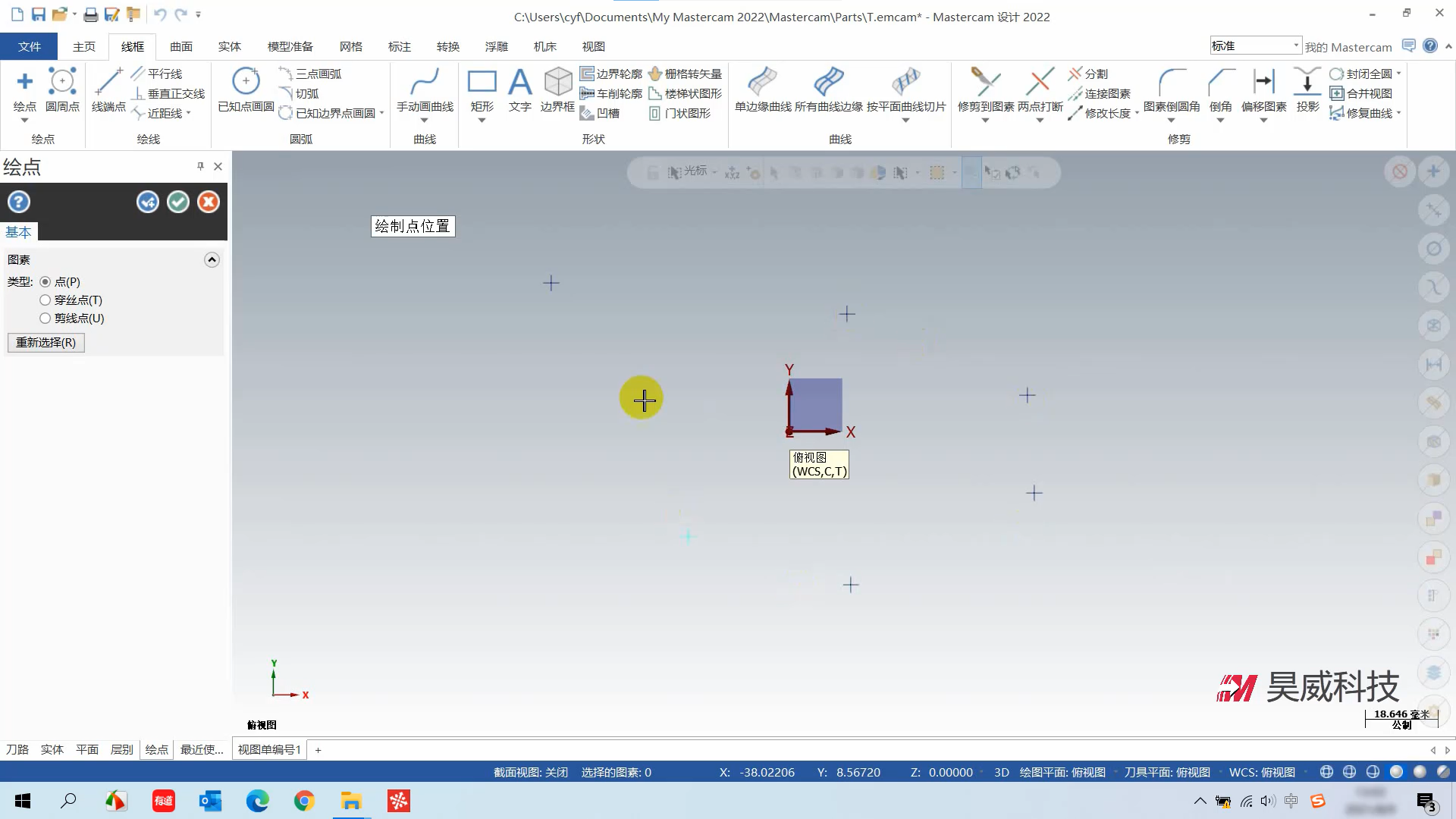This screenshot has width=1456, height=819.
Task: Select the 剪线点(U) radio button
Action: point(45,318)
